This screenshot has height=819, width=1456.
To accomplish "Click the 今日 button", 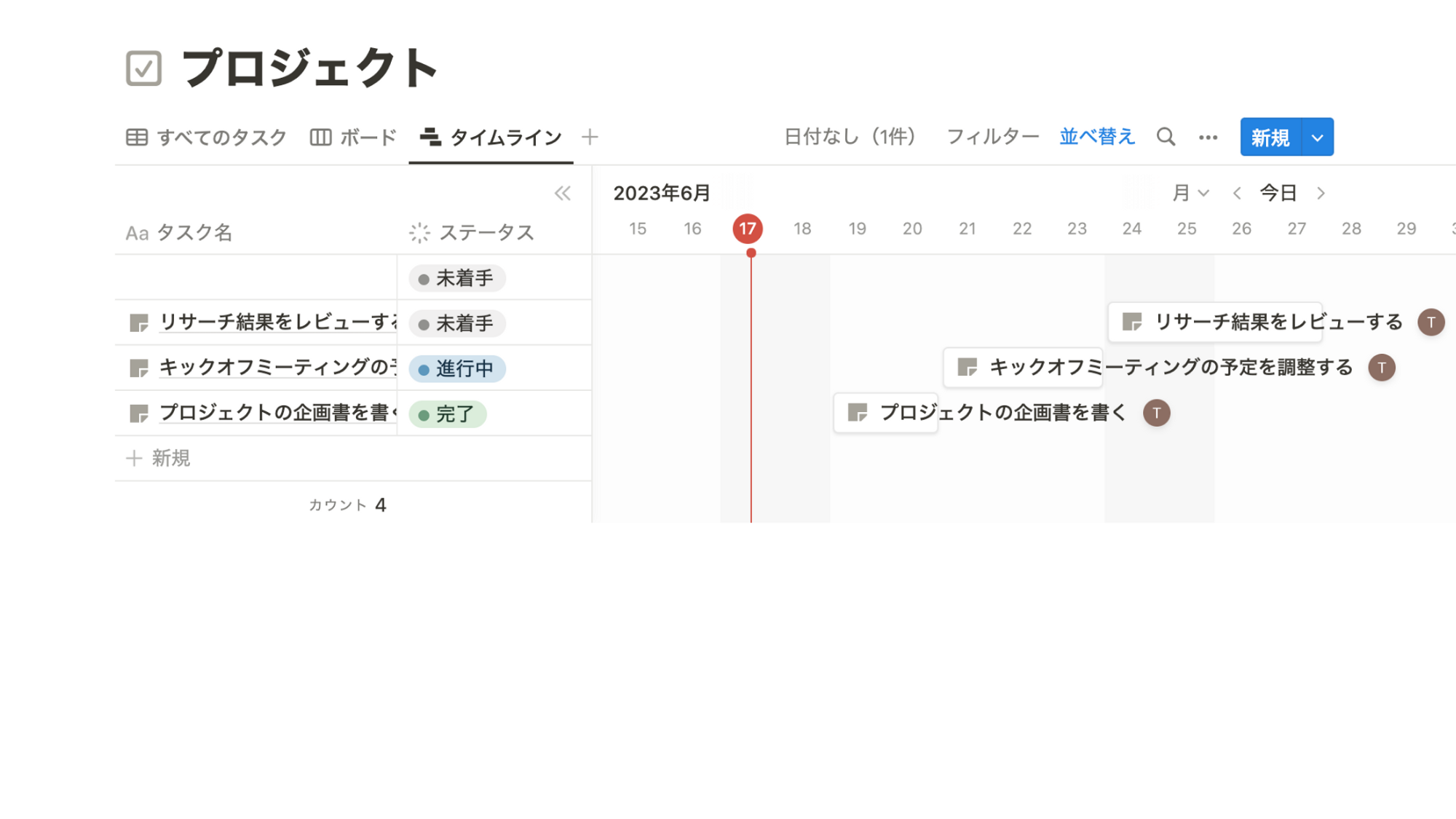I will pyautogui.click(x=1278, y=193).
